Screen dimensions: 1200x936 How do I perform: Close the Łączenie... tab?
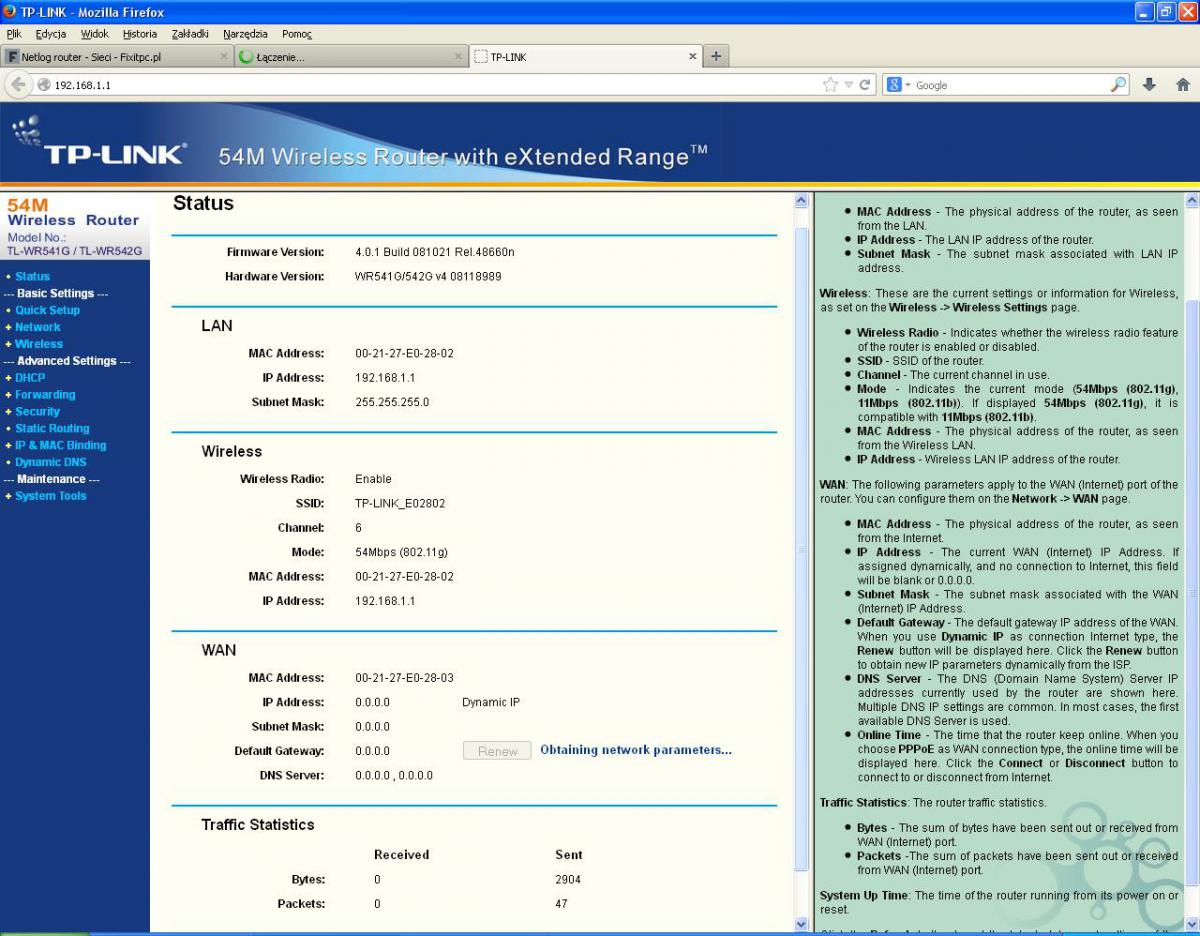coord(459,57)
